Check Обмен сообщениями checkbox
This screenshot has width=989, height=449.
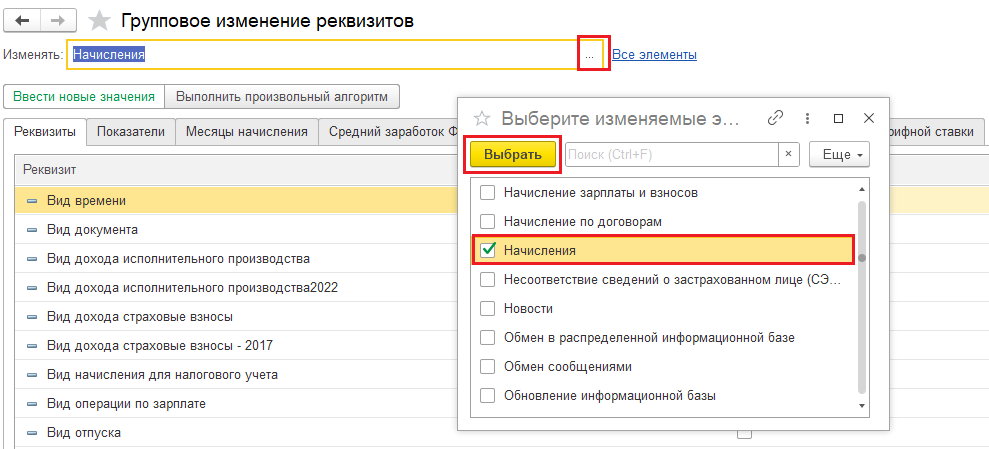488,367
